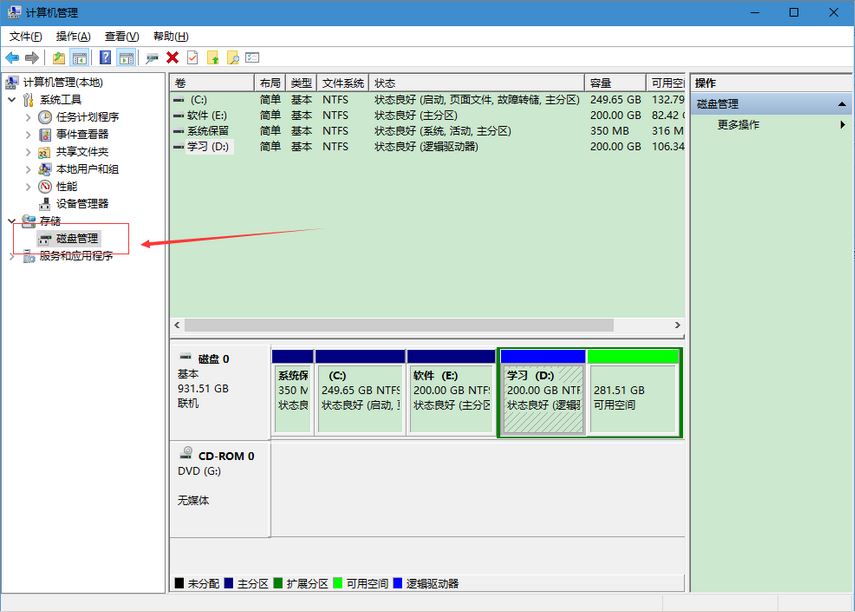The image size is (855, 612).
Task: Click the horizontal scrollbar of volume list
Action: pyautogui.click(x=400, y=325)
